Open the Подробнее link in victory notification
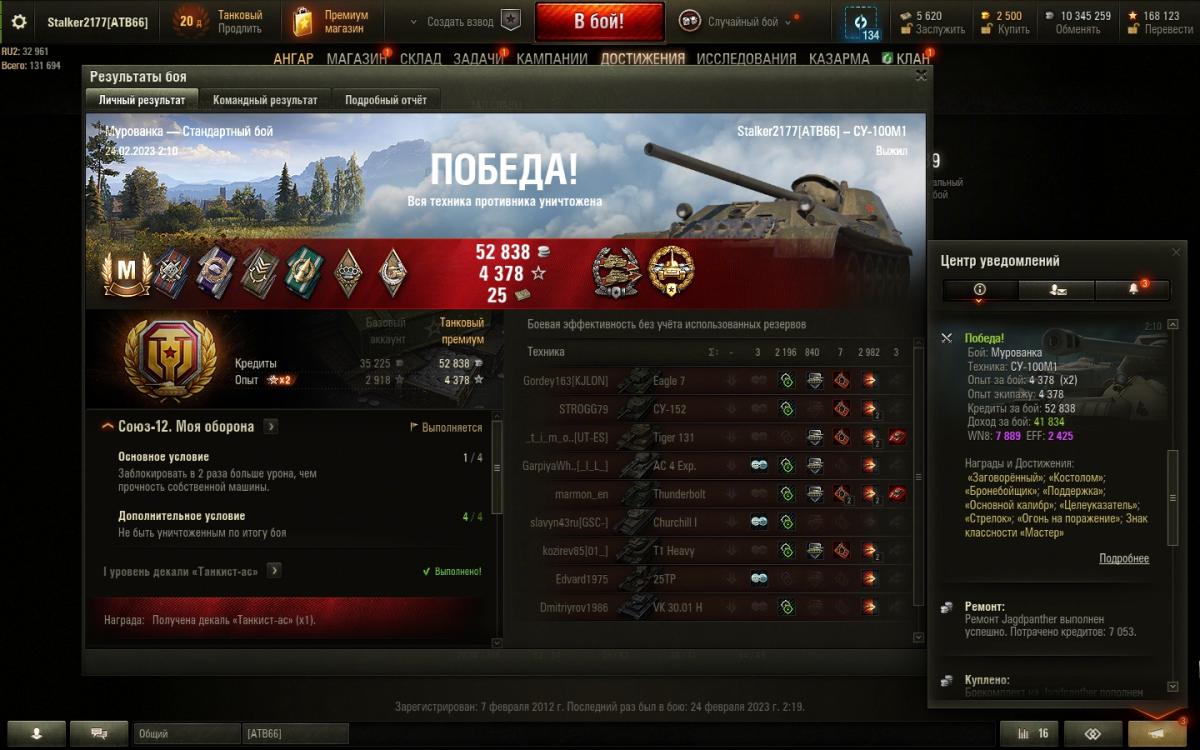The height and width of the screenshot is (750, 1200). point(1124,559)
